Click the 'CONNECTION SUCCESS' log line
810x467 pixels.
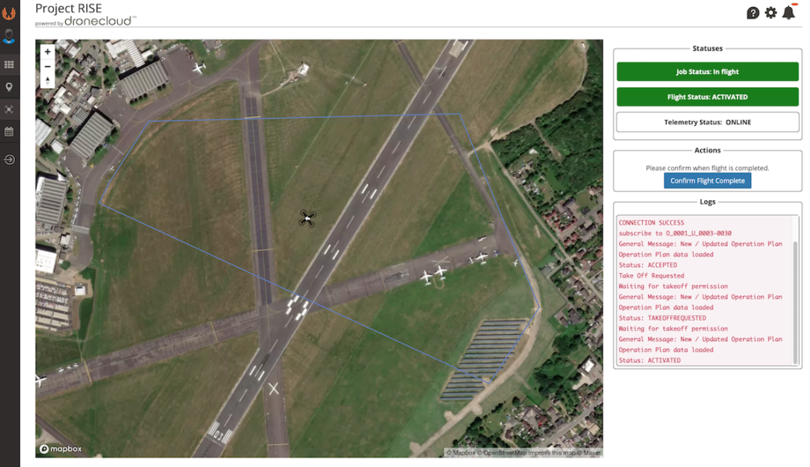[x=651, y=223]
